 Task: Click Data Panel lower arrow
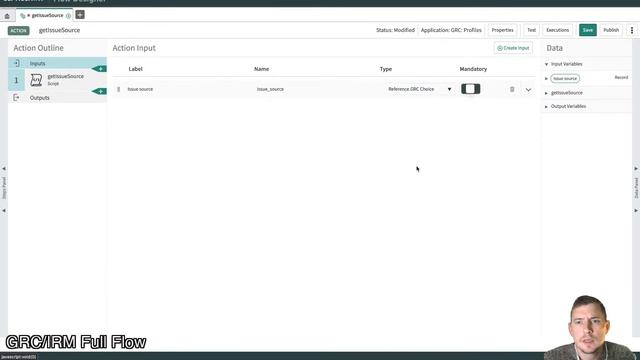pos(636,211)
